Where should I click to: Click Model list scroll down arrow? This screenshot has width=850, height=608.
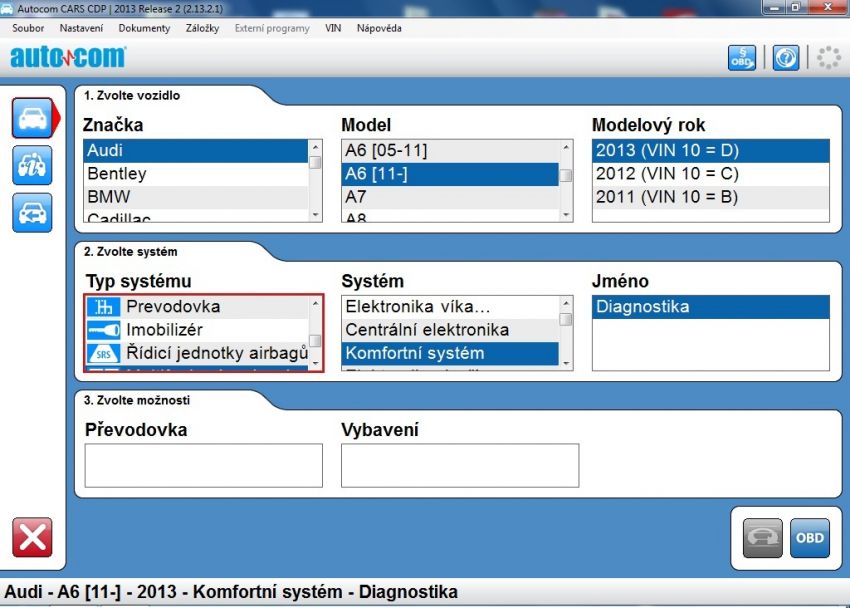[566, 215]
